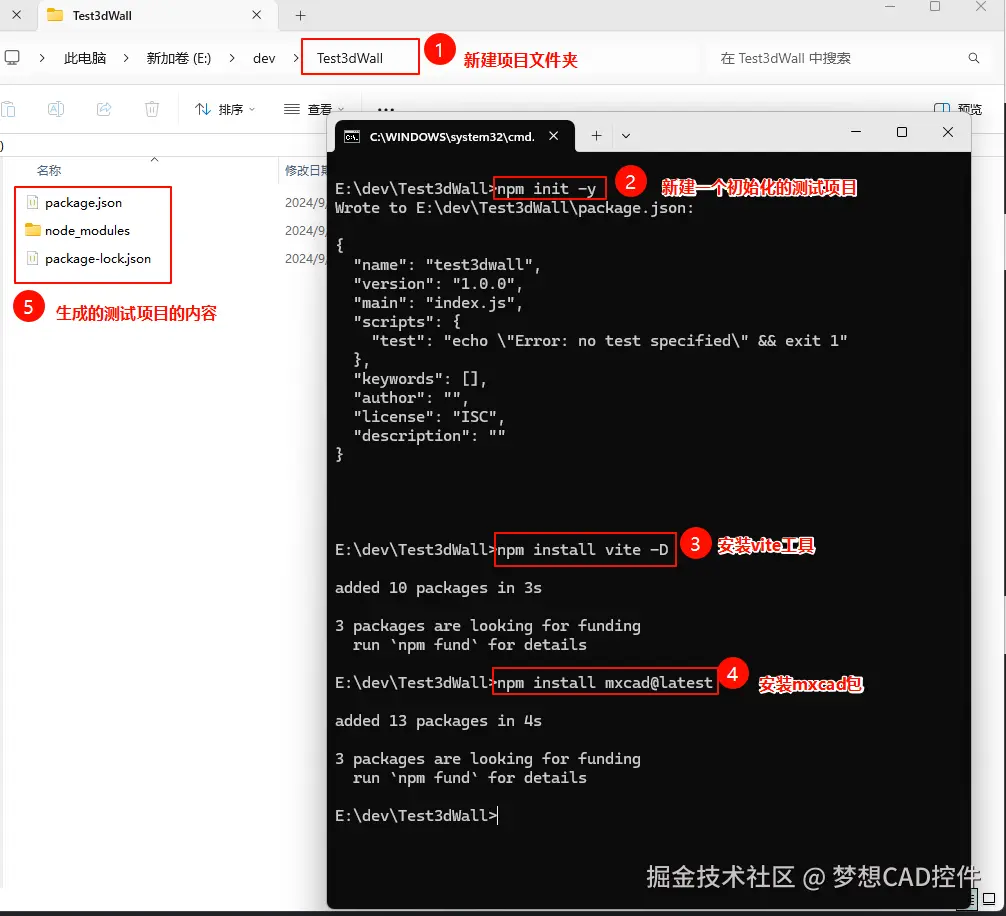Click the 'added 13 packages in 4s' line
Viewport: 1006px width, 916px height.
pos(438,721)
